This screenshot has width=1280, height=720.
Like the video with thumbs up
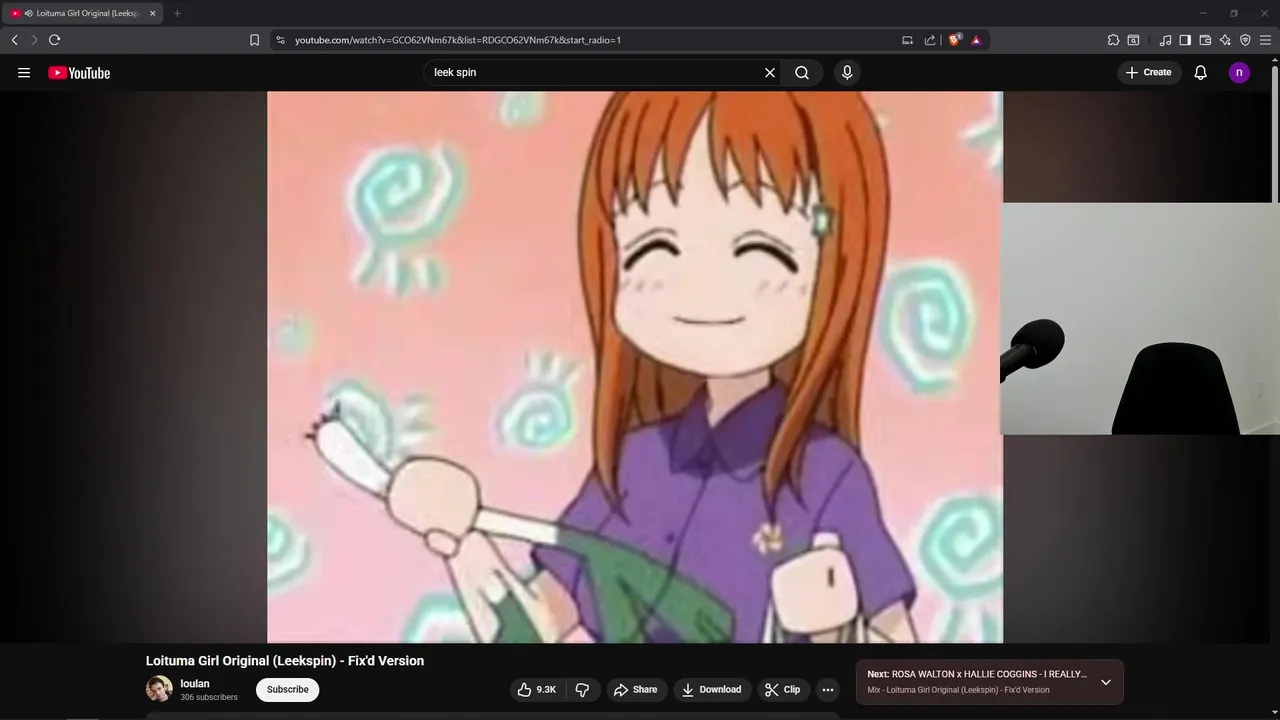click(536, 689)
